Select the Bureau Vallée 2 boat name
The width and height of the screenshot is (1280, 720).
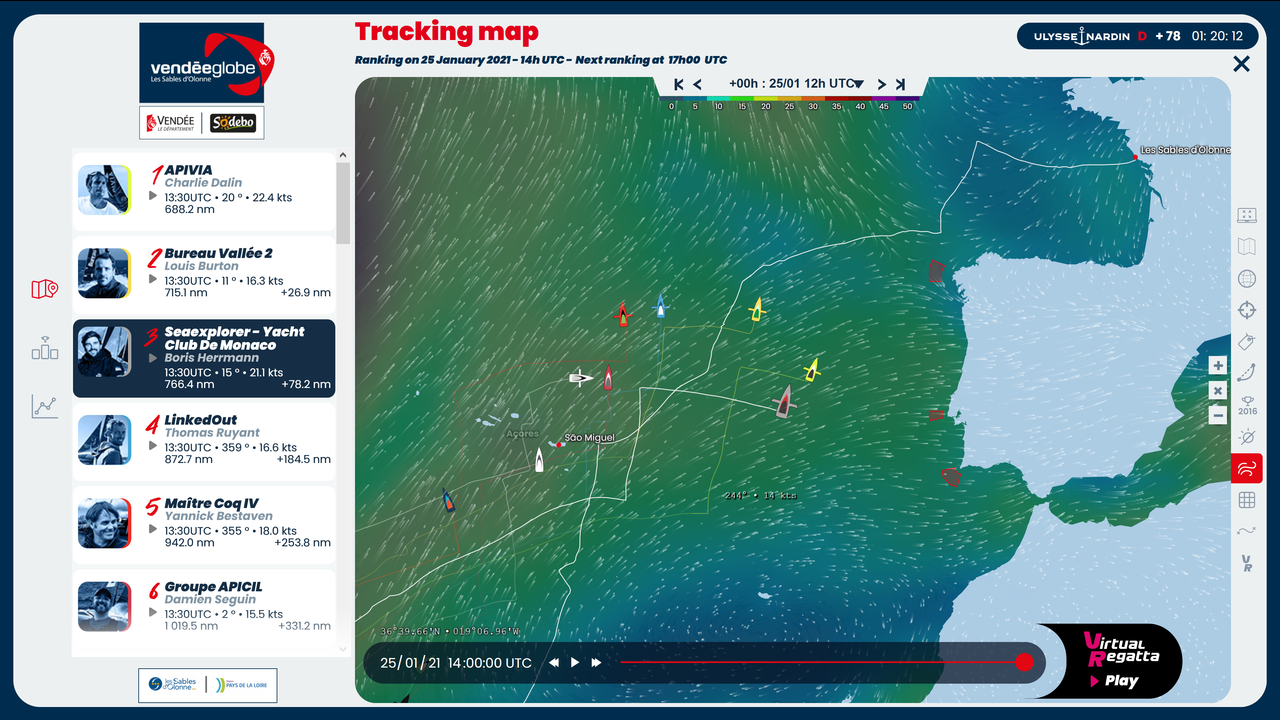[x=219, y=254]
